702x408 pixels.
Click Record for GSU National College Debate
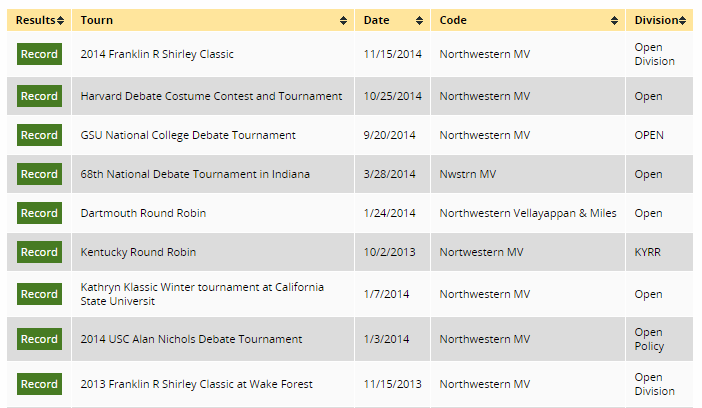click(x=39, y=135)
